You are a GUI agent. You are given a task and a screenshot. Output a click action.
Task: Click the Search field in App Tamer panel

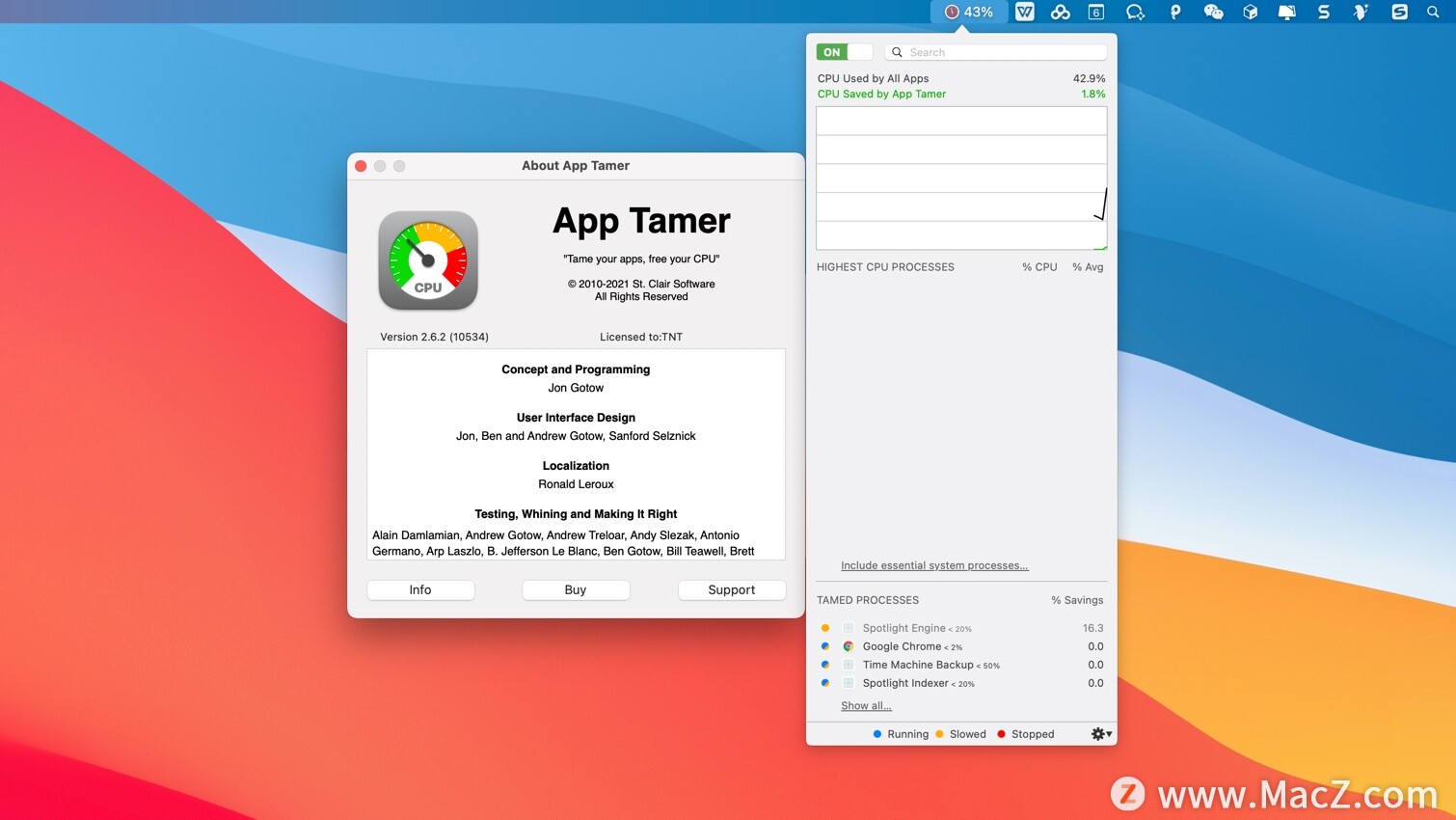(x=996, y=52)
